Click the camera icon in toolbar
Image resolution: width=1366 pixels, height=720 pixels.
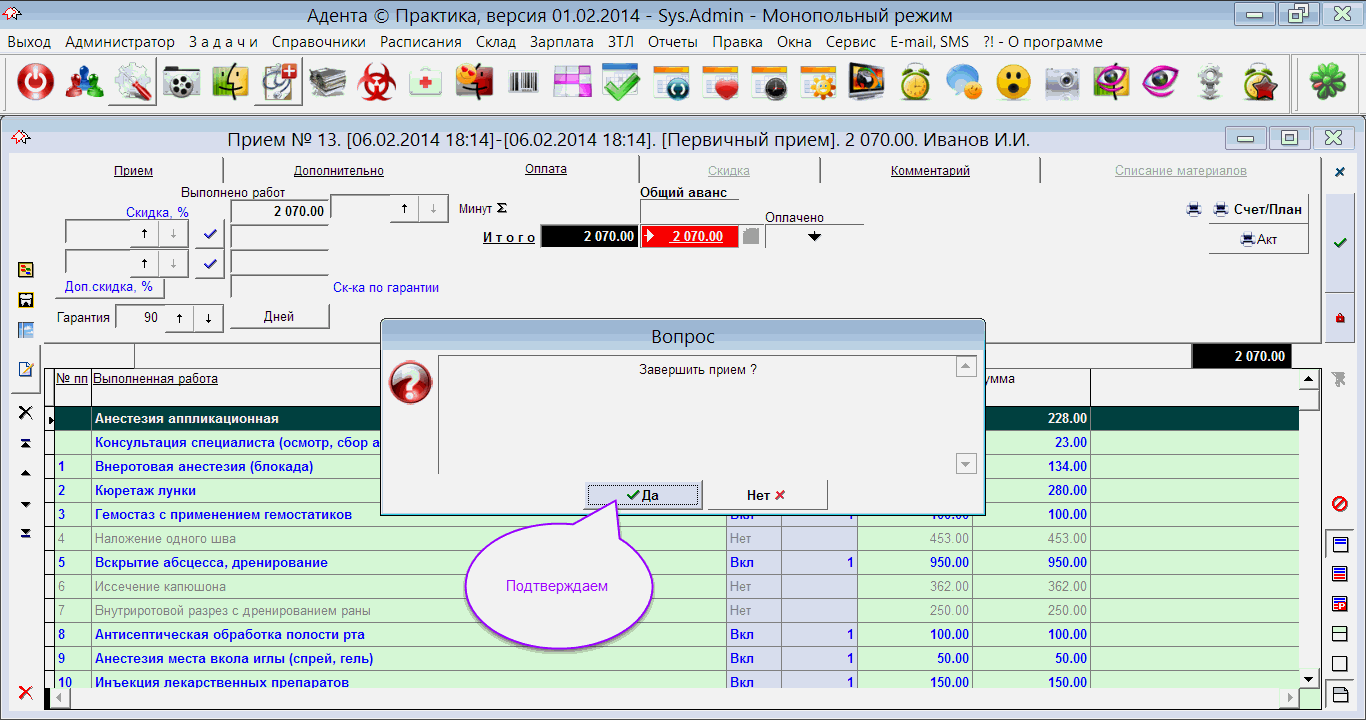[1061, 83]
